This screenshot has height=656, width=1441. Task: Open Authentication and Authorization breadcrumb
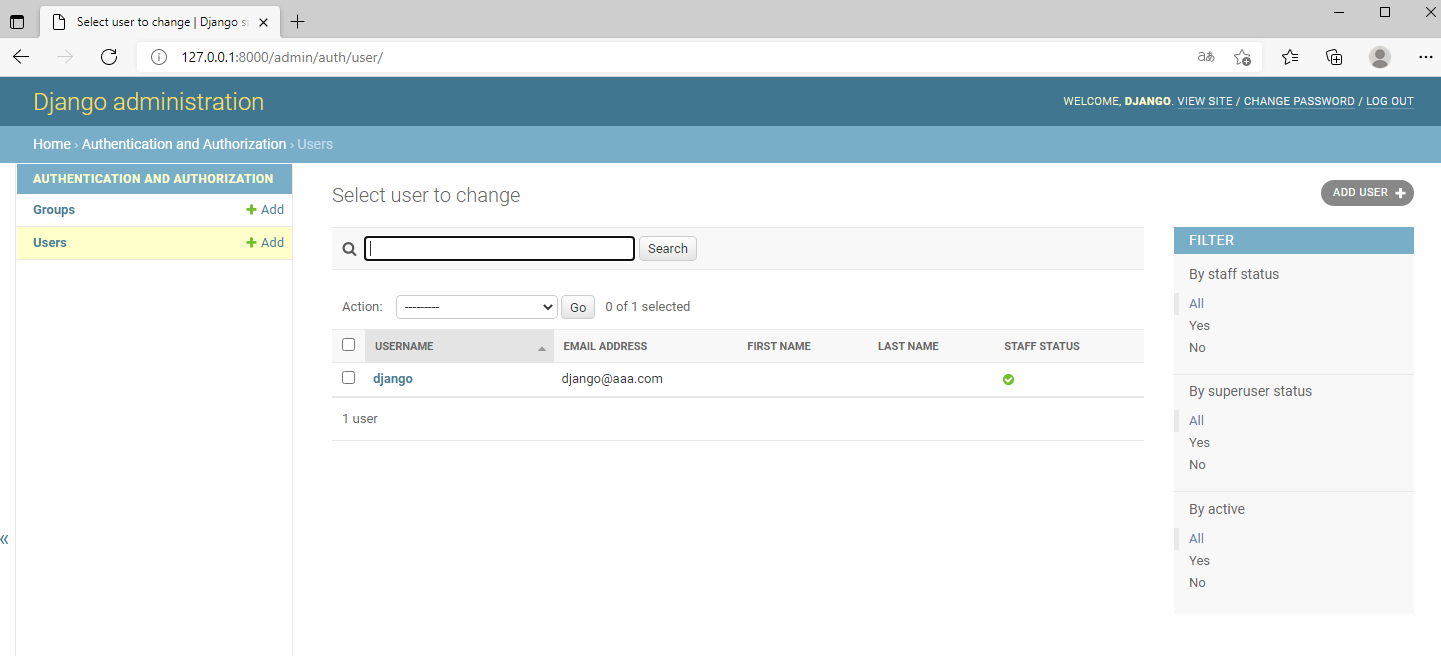(184, 144)
